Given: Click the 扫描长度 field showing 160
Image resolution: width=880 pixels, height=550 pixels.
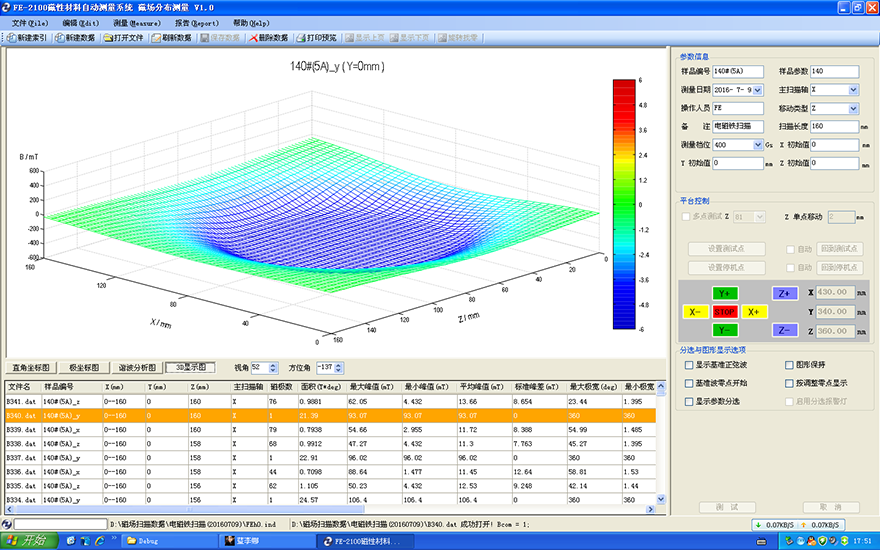Looking at the screenshot, I should coord(835,126).
